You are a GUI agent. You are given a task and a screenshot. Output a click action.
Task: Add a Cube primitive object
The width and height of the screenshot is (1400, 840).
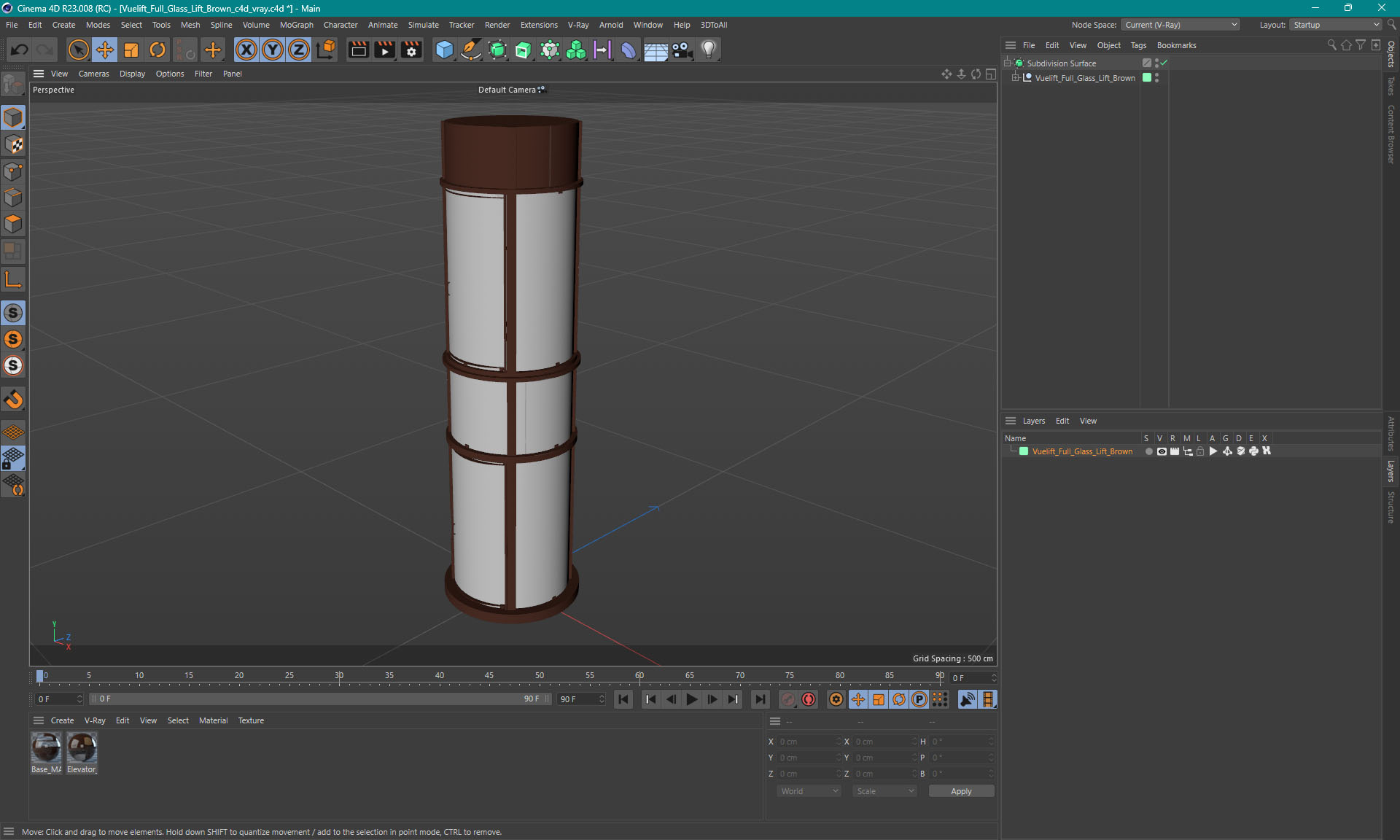pos(444,50)
